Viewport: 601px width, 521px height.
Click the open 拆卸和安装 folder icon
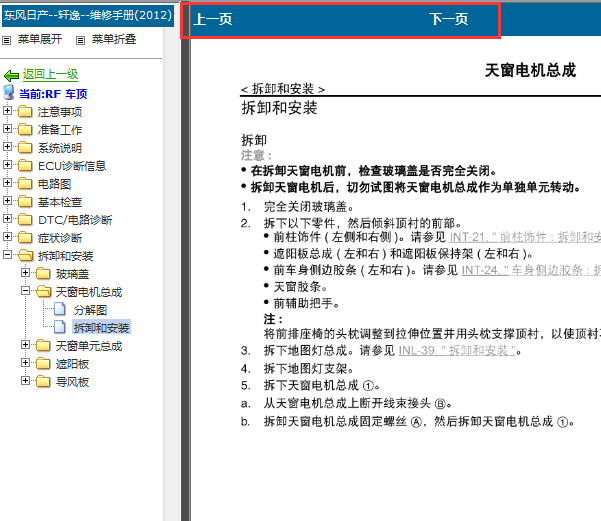tap(26, 255)
